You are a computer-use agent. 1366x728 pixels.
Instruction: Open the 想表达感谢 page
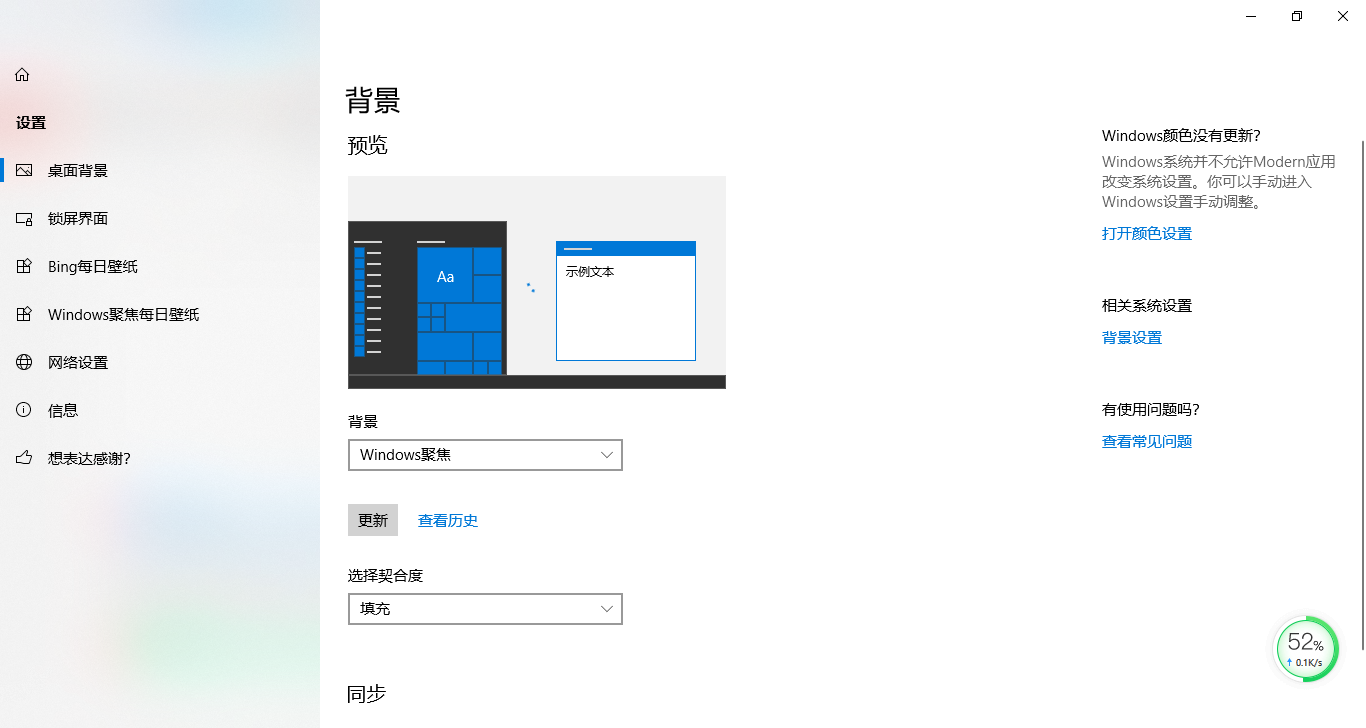coord(92,458)
